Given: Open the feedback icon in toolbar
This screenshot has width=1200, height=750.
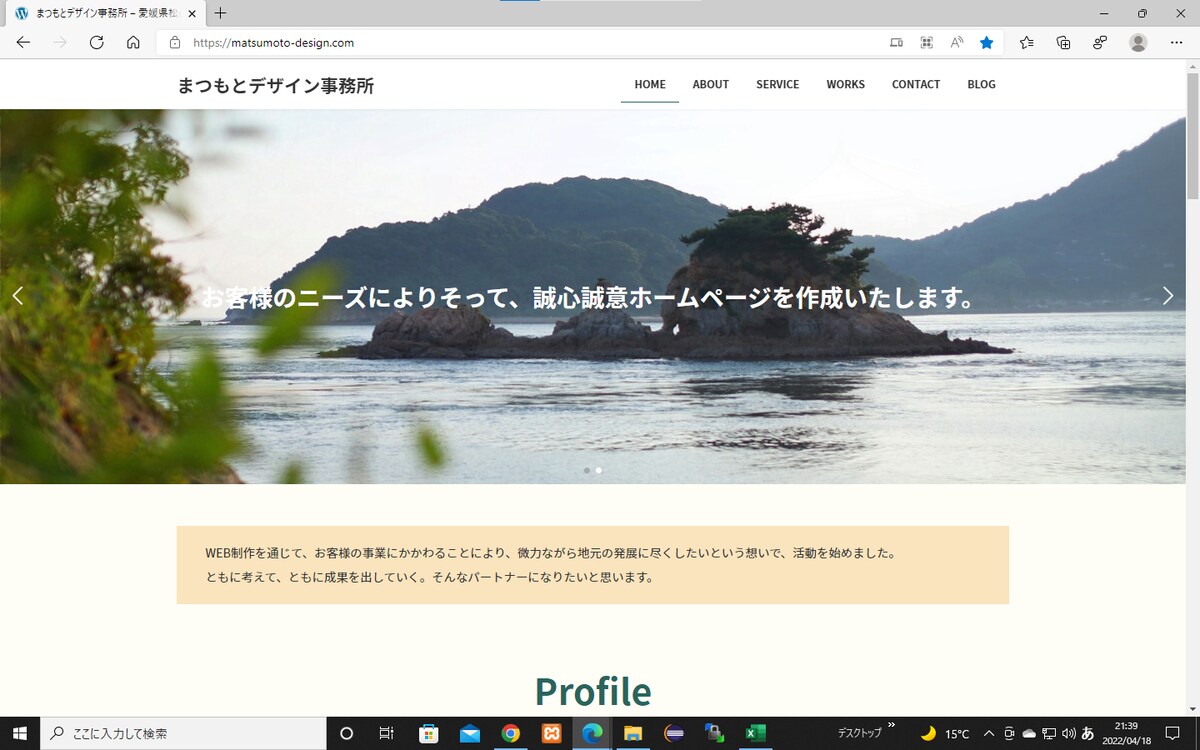Looking at the screenshot, I should pyautogui.click(x=1100, y=43).
